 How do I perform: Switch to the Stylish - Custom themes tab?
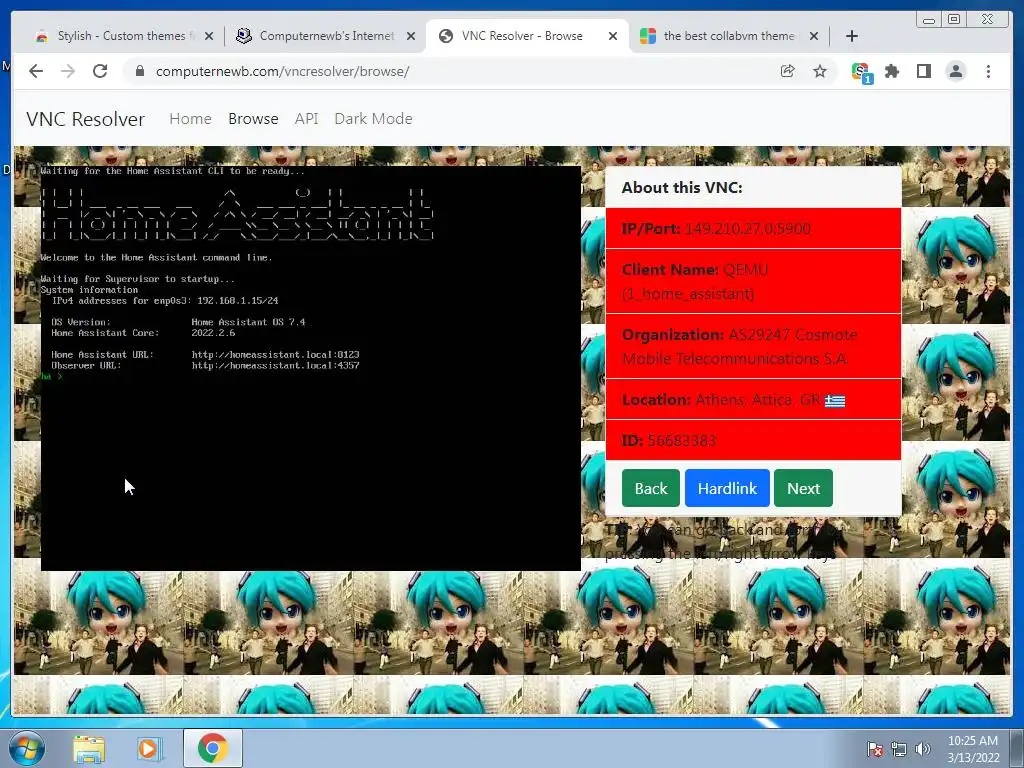(x=123, y=36)
